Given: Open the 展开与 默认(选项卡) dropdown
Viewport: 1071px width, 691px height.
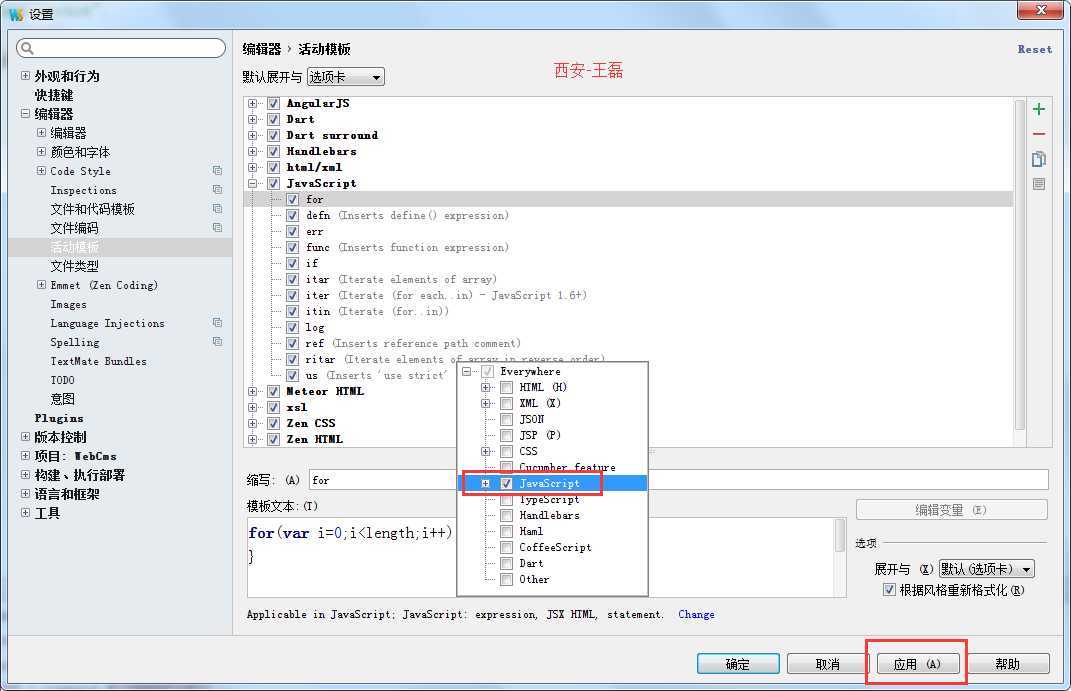Looking at the screenshot, I should pyautogui.click(x=986, y=569).
